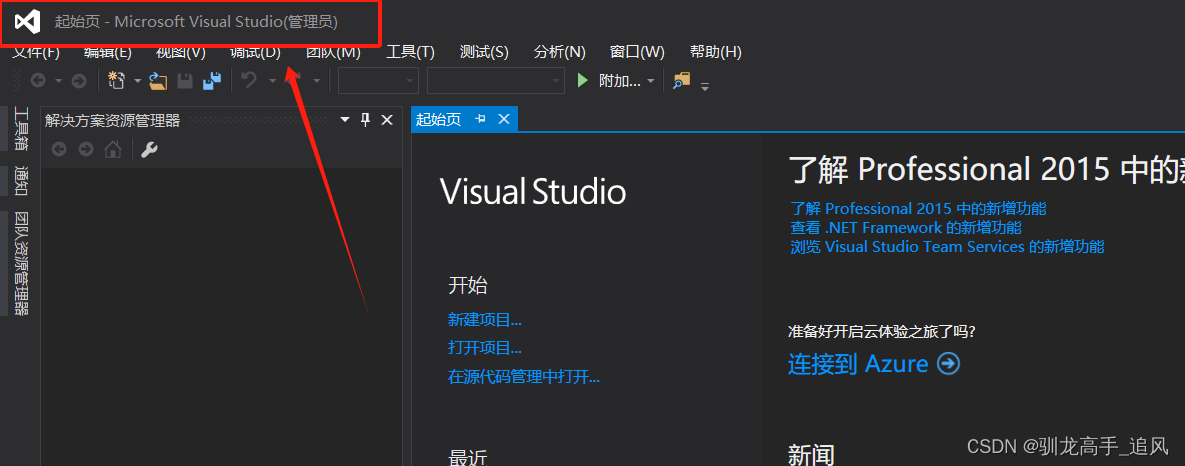Viewport: 1185px width, 466px height.
Task: Open the 视图(V) menu
Action: (181, 52)
